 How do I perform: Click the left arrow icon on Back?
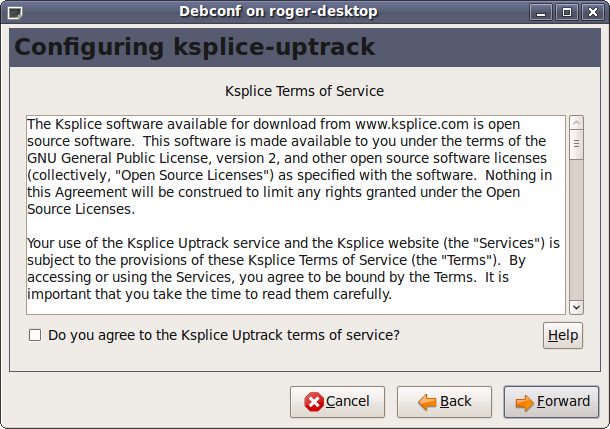[428, 402]
